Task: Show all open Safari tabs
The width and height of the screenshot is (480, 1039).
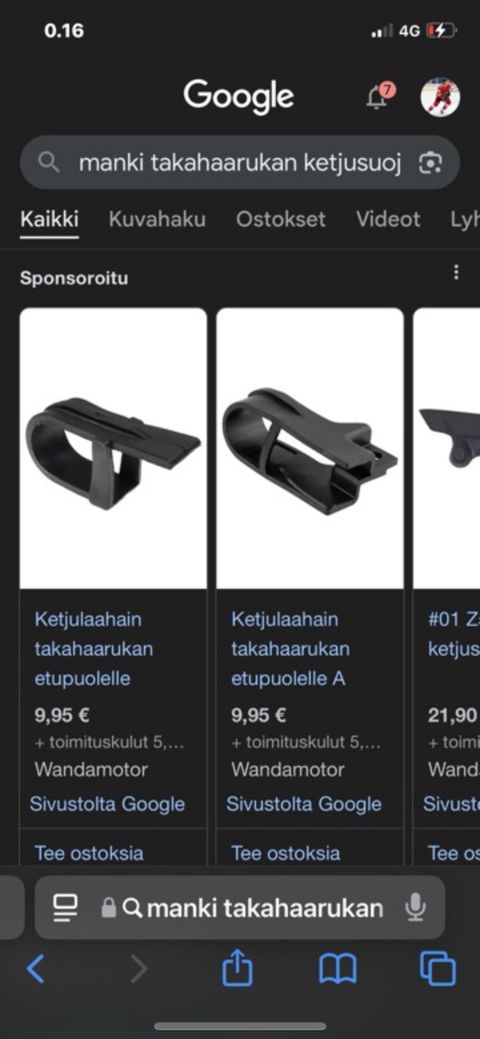Action: pos(438,969)
